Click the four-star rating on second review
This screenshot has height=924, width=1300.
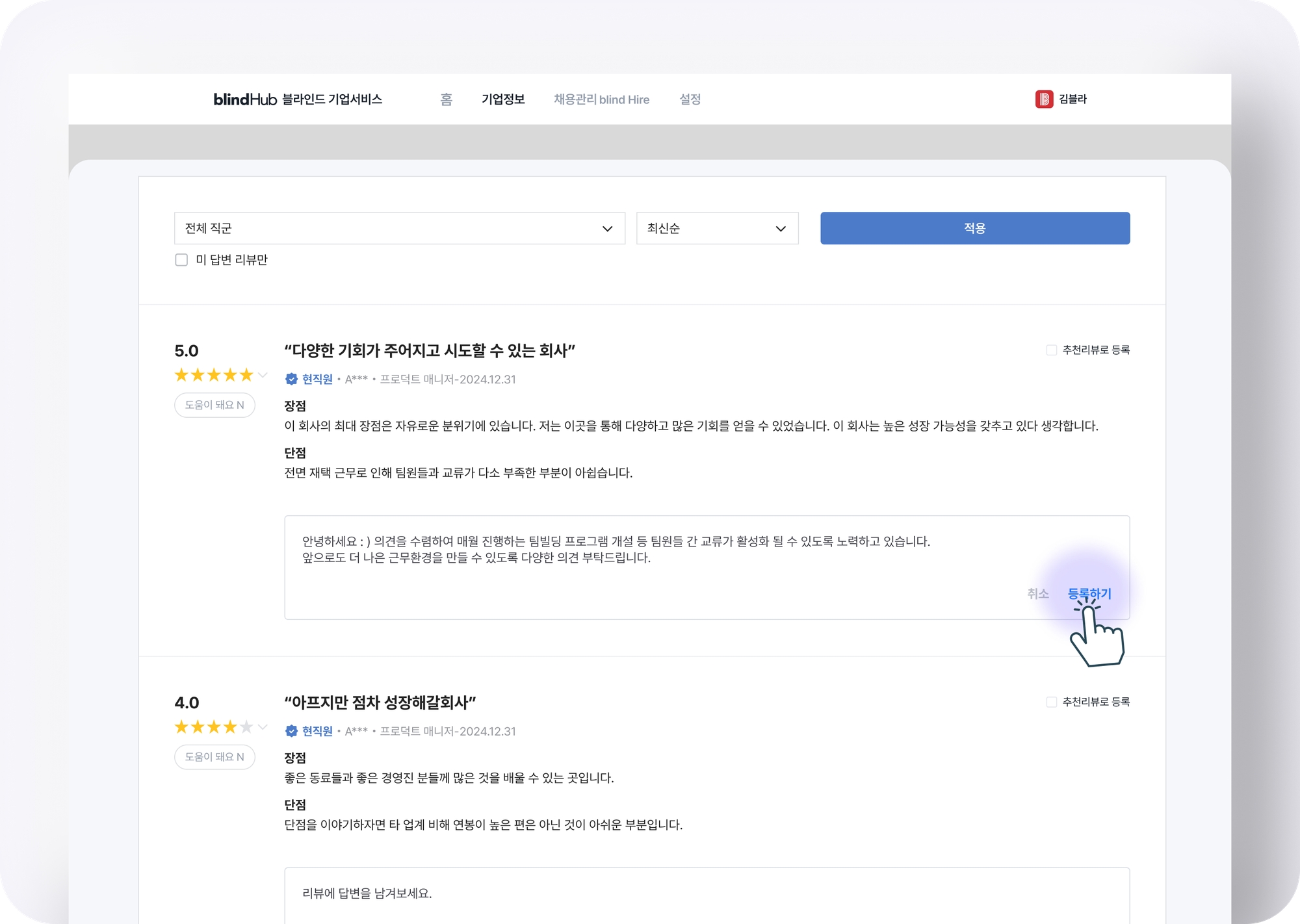tap(214, 727)
